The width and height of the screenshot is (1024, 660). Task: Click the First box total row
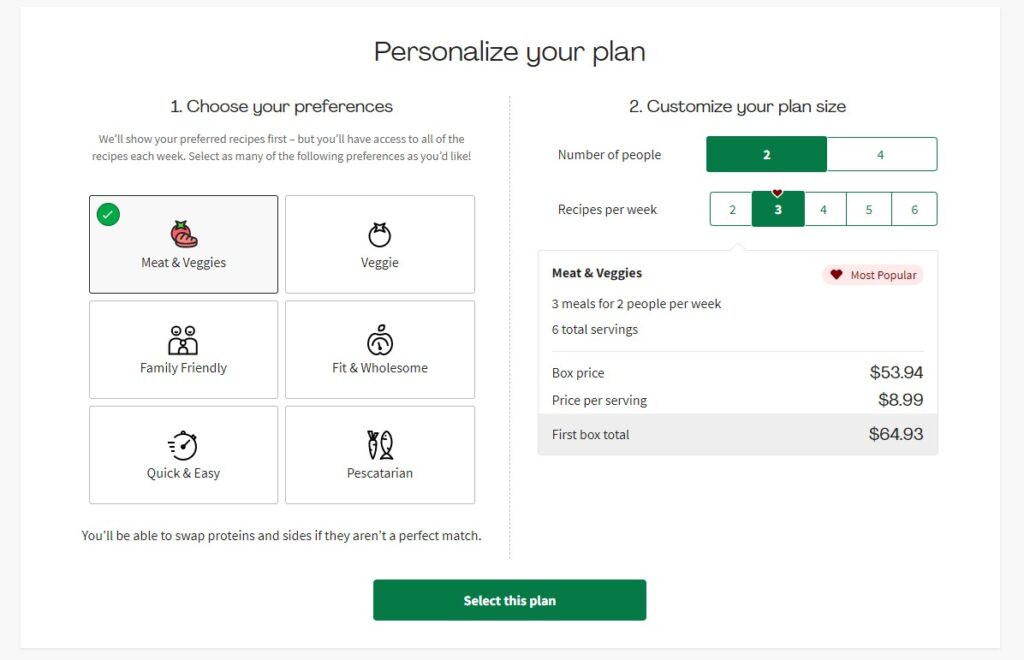tap(737, 435)
